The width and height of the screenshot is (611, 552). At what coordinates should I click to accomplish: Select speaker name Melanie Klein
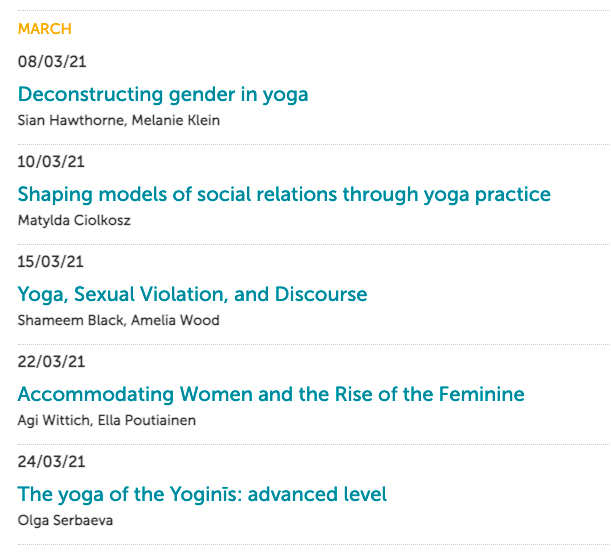[176, 120]
